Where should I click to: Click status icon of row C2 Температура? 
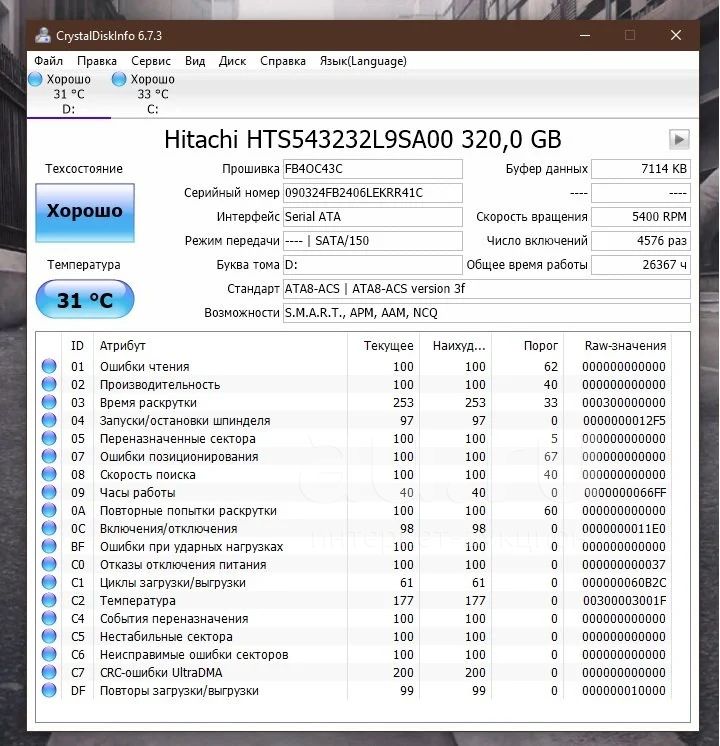tap(49, 600)
